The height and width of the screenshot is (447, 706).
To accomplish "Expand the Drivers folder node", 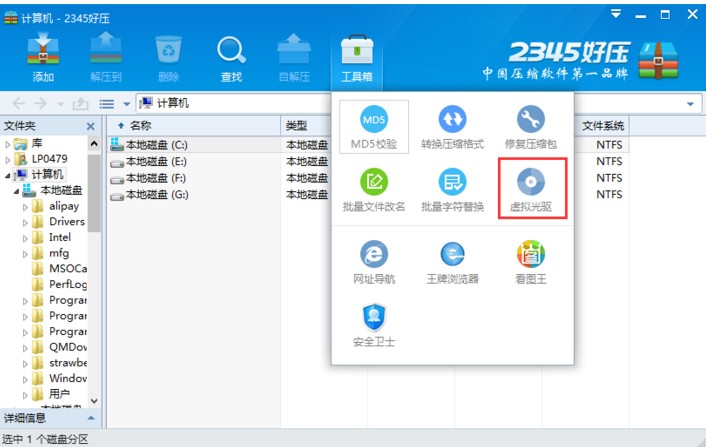I will tap(25, 223).
